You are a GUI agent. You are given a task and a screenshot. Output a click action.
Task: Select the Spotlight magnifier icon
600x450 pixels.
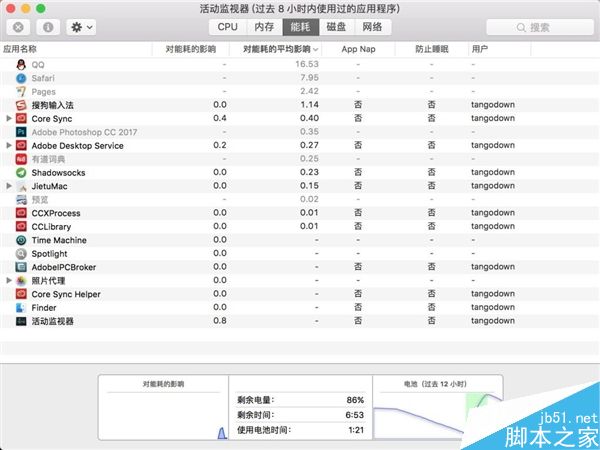[x=22, y=254]
